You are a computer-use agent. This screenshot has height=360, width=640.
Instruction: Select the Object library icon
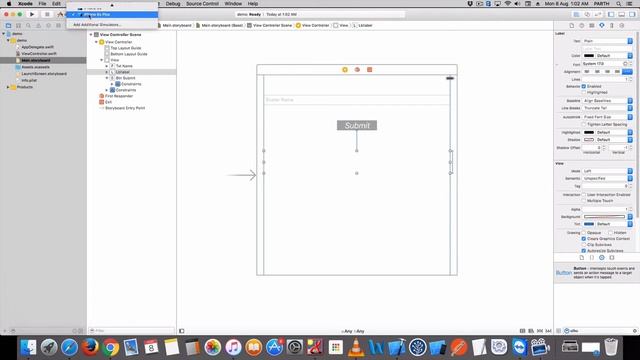tap(602, 258)
